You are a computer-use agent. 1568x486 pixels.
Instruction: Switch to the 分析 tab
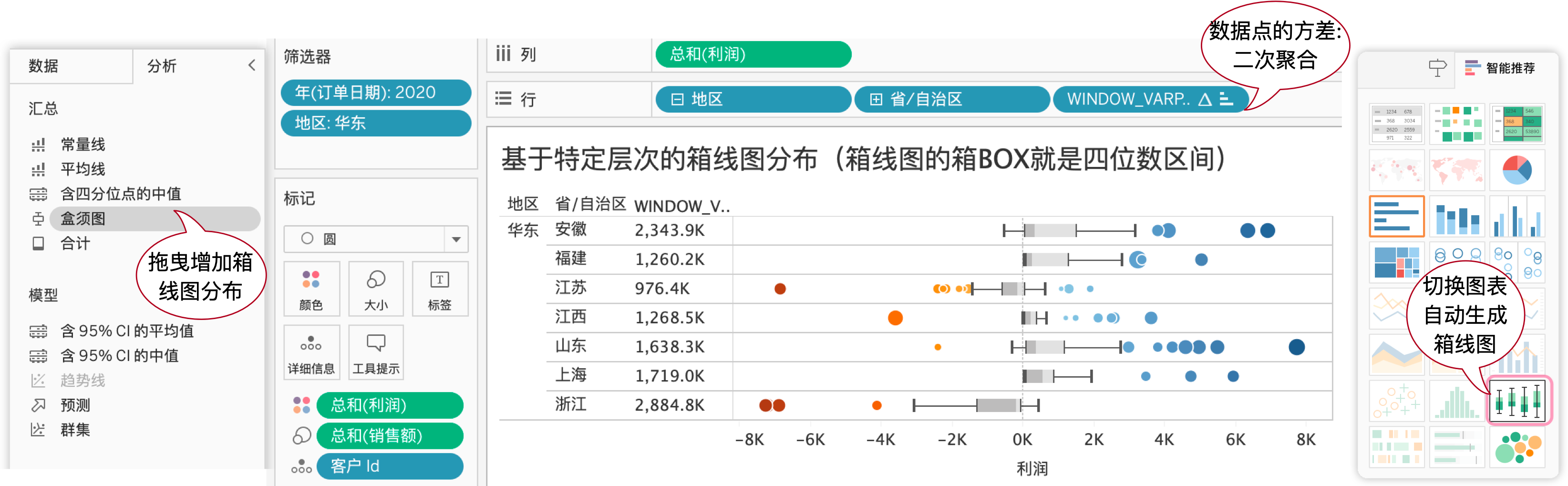click(x=162, y=66)
